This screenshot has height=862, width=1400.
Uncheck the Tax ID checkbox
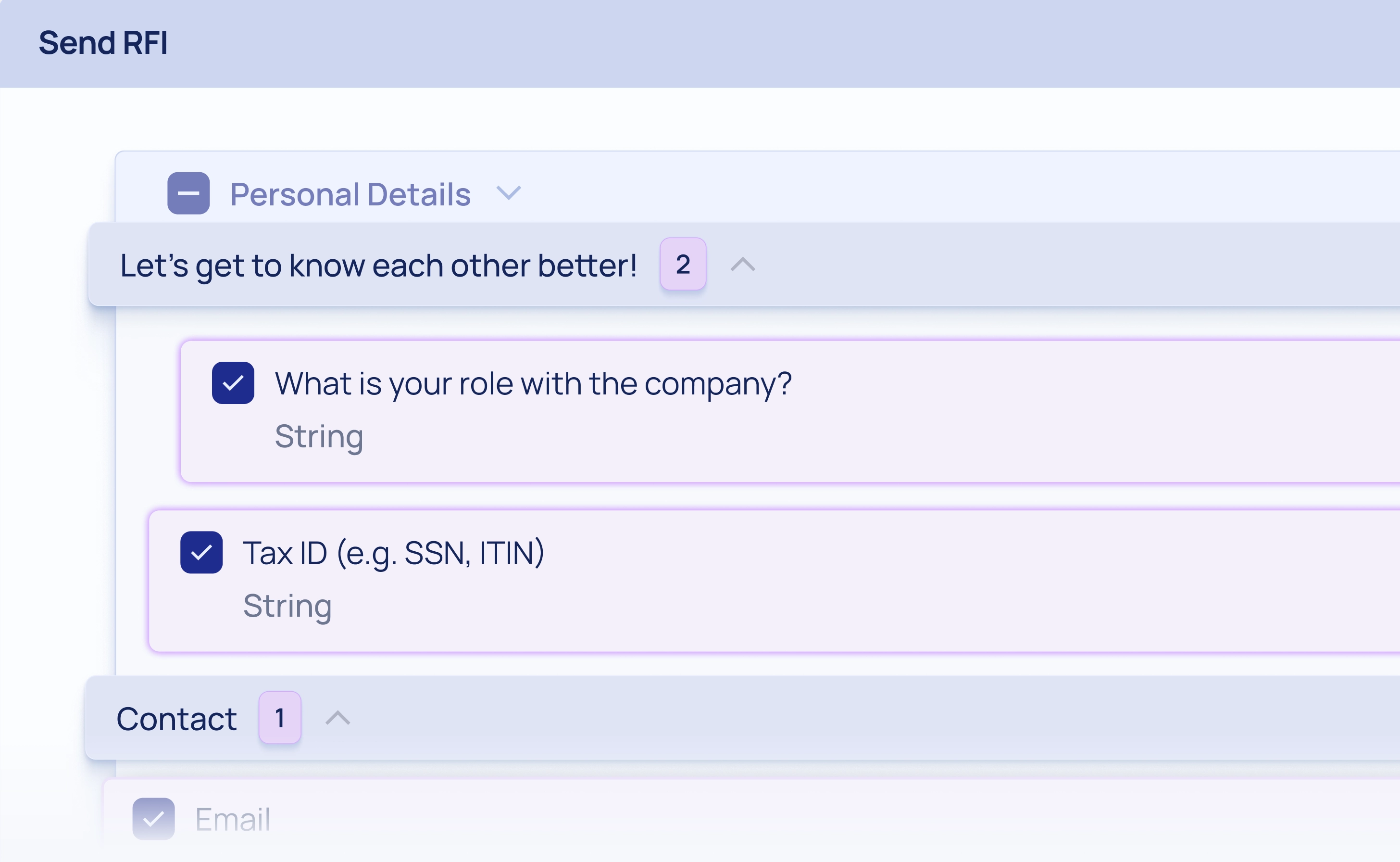[x=202, y=552]
